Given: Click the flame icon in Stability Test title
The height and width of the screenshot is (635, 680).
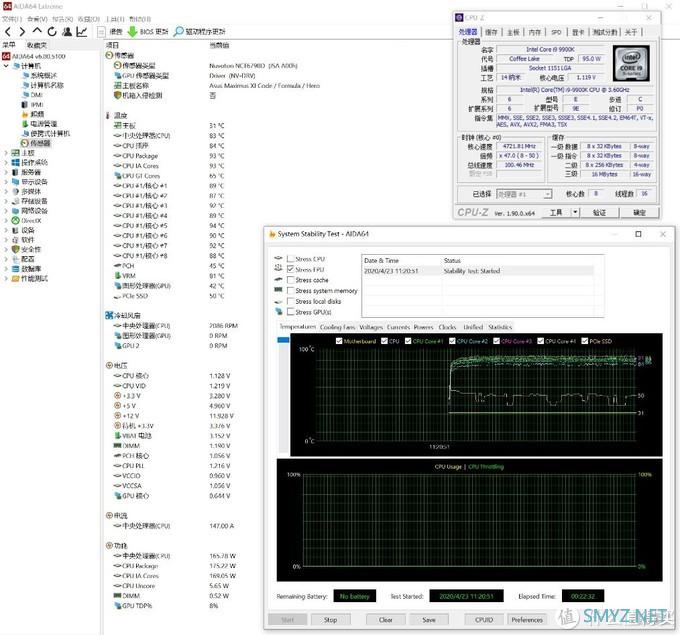Looking at the screenshot, I should tap(272, 234).
